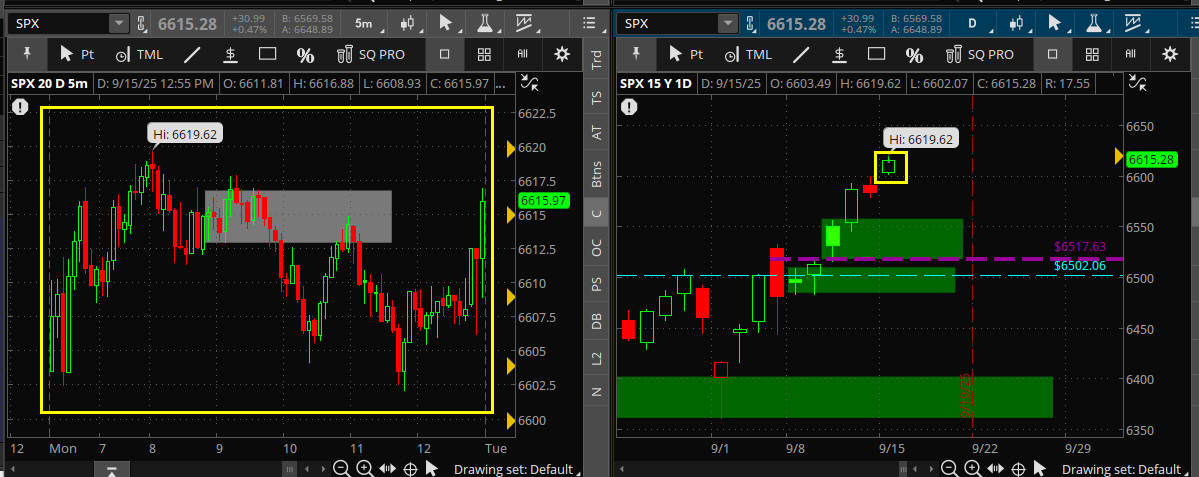Switch to the Btns side tab

pyautogui.click(x=597, y=173)
